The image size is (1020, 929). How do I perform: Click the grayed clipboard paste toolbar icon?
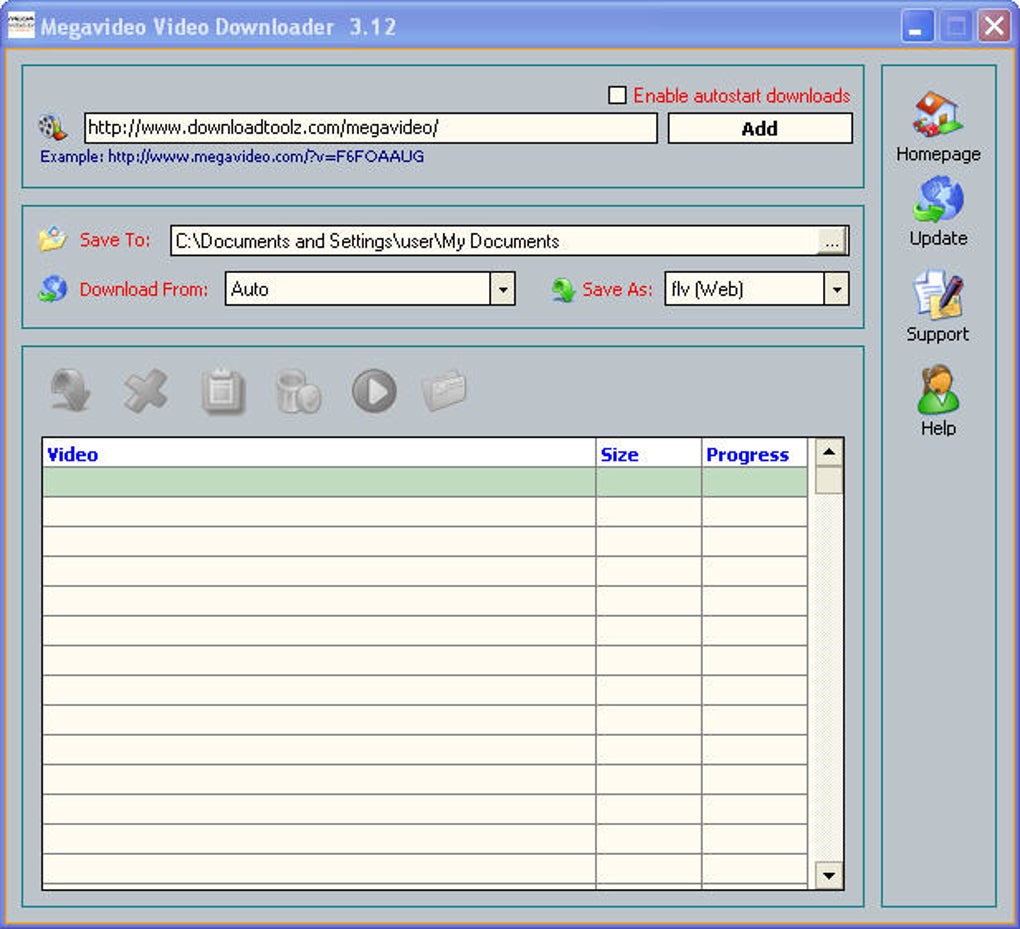click(x=222, y=390)
